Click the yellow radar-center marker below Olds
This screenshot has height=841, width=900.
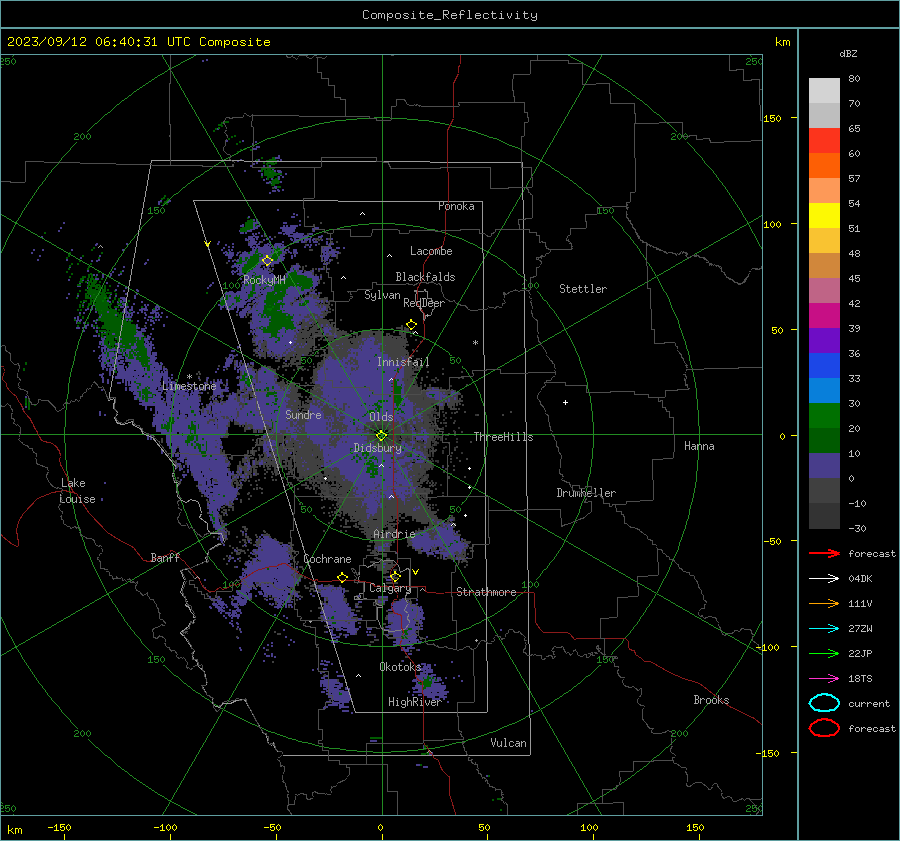click(382, 435)
